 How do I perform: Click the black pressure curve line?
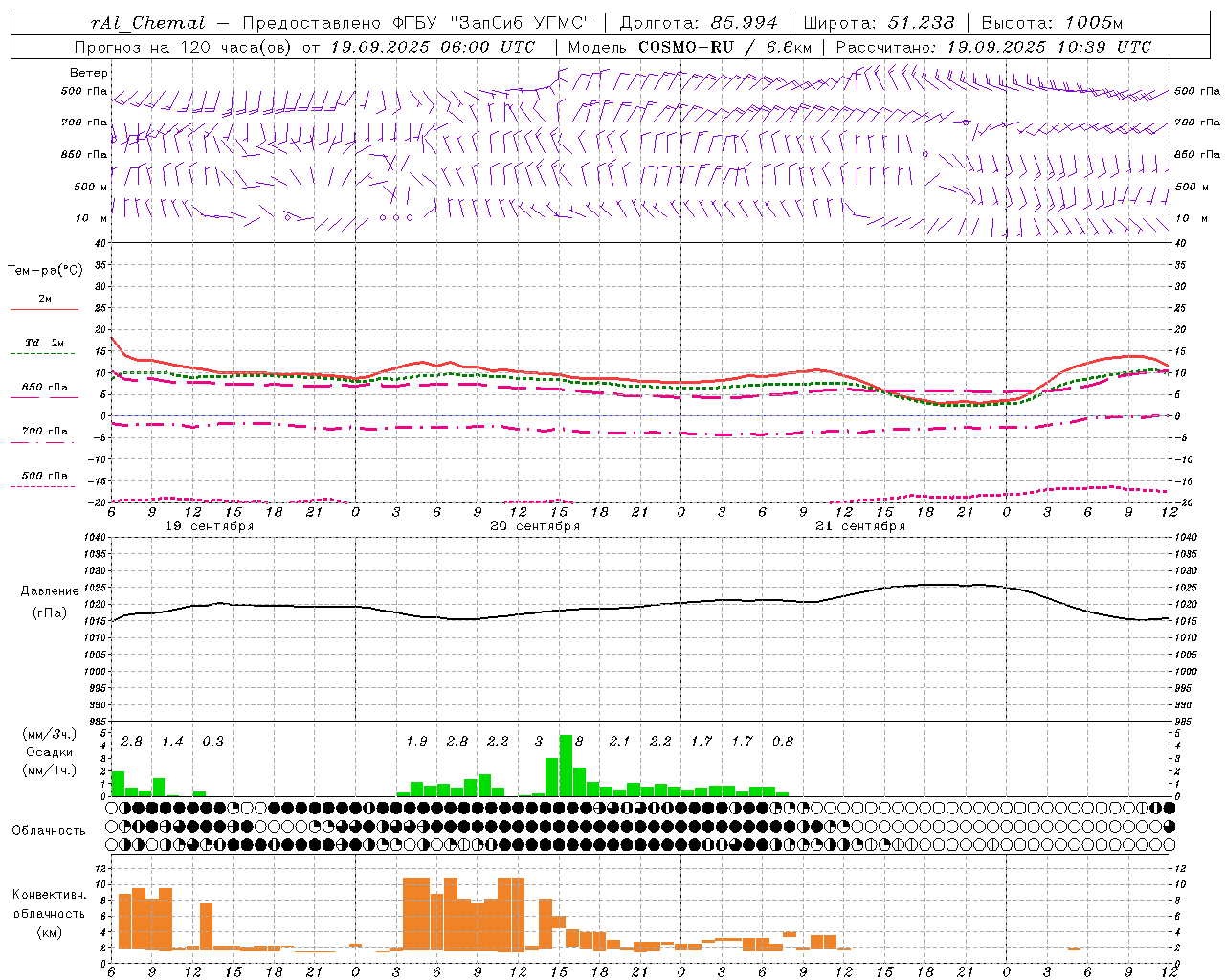641,605
